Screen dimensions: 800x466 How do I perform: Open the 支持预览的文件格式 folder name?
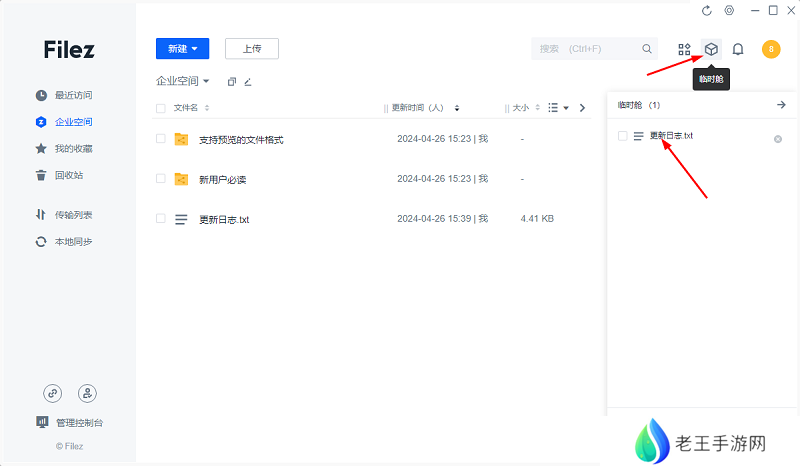pos(241,140)
